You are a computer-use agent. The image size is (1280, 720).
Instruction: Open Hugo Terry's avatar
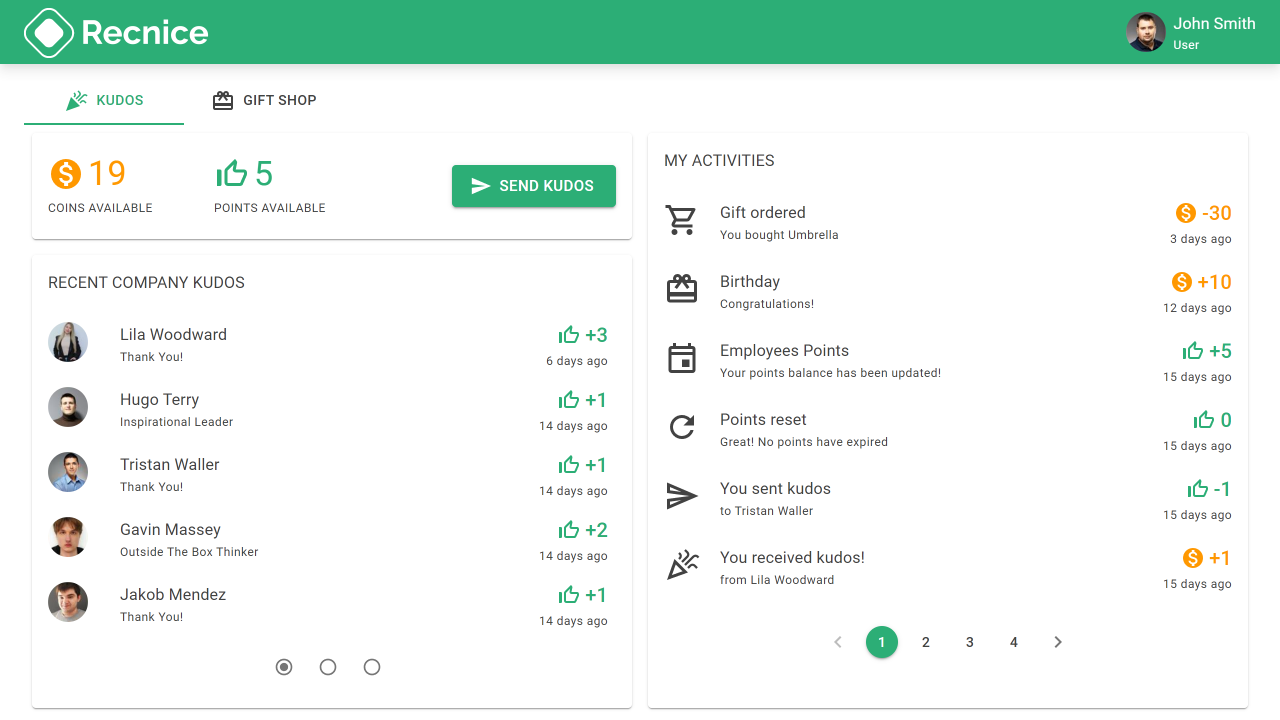point(68,407)
